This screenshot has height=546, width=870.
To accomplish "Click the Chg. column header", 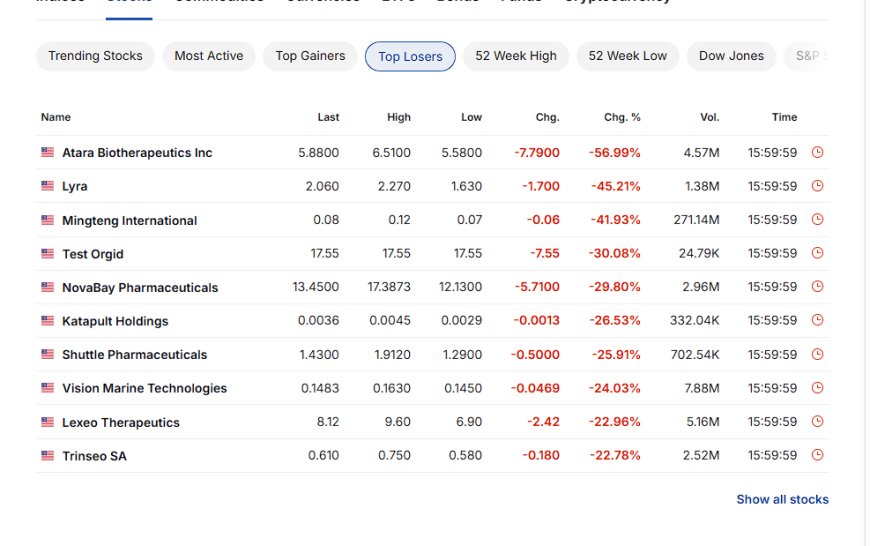I will pyautogui.click(x=547, y=117).
